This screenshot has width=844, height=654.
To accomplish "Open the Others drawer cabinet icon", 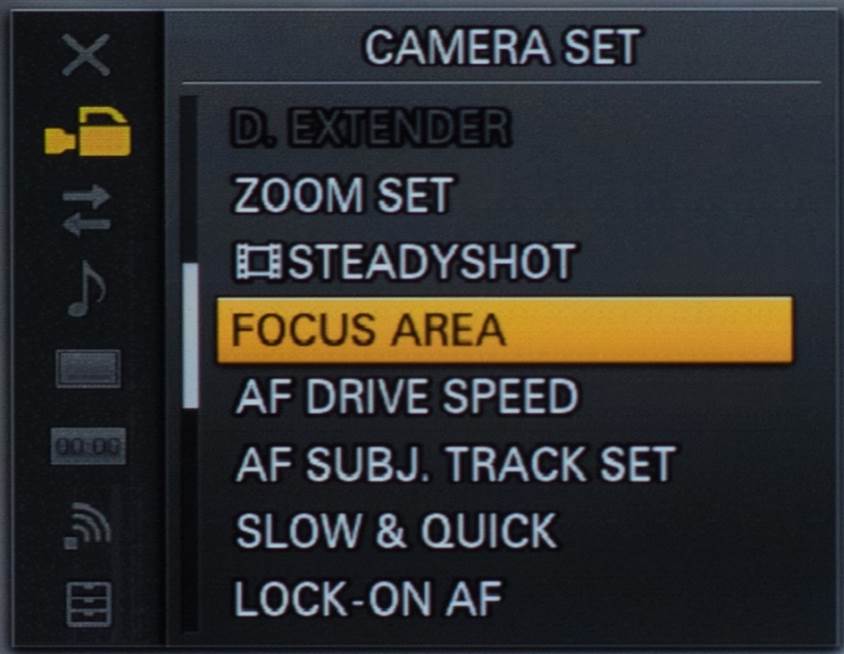I will (x=89, y=604).
